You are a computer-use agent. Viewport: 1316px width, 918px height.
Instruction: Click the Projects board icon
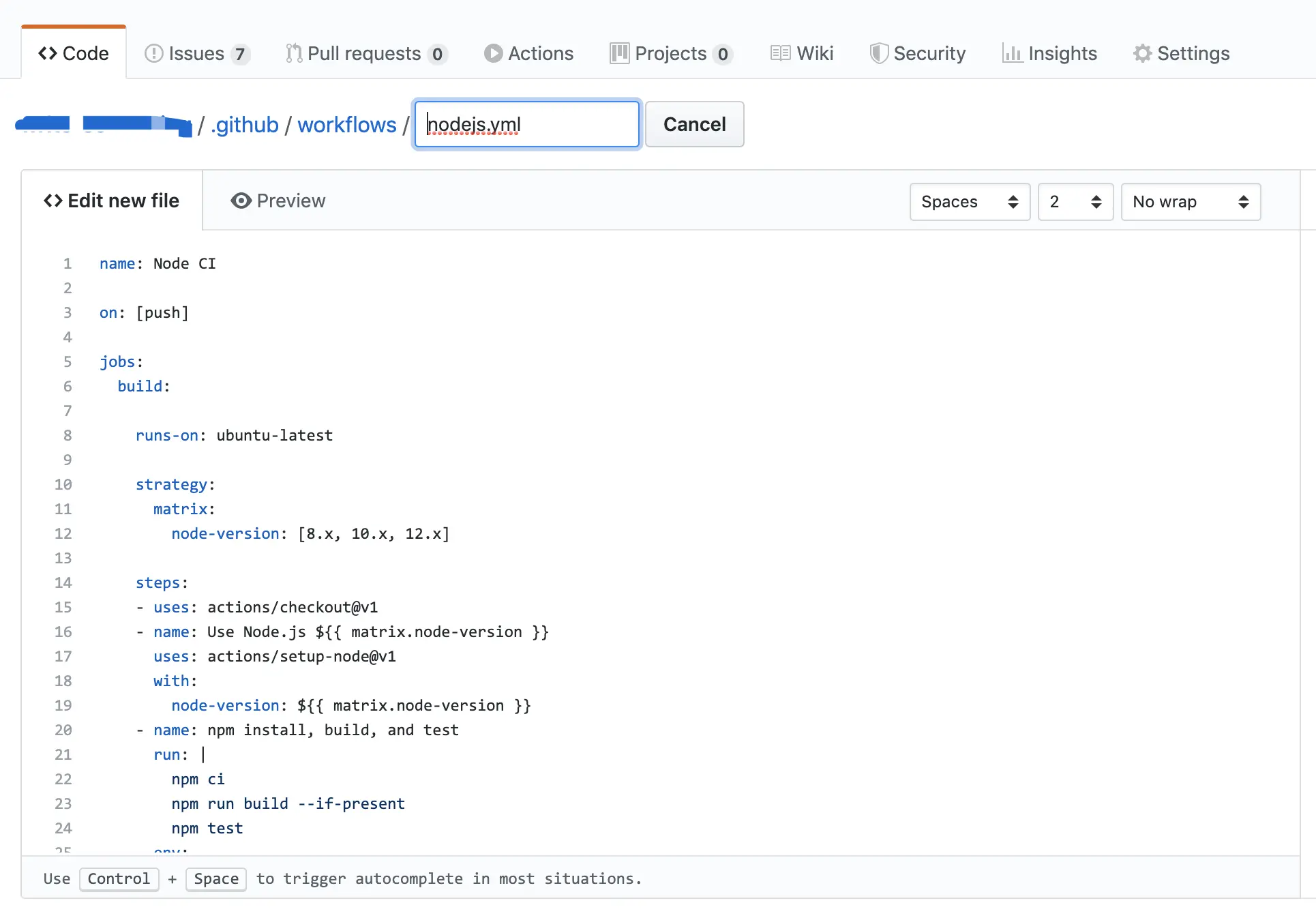click(619, 53)
